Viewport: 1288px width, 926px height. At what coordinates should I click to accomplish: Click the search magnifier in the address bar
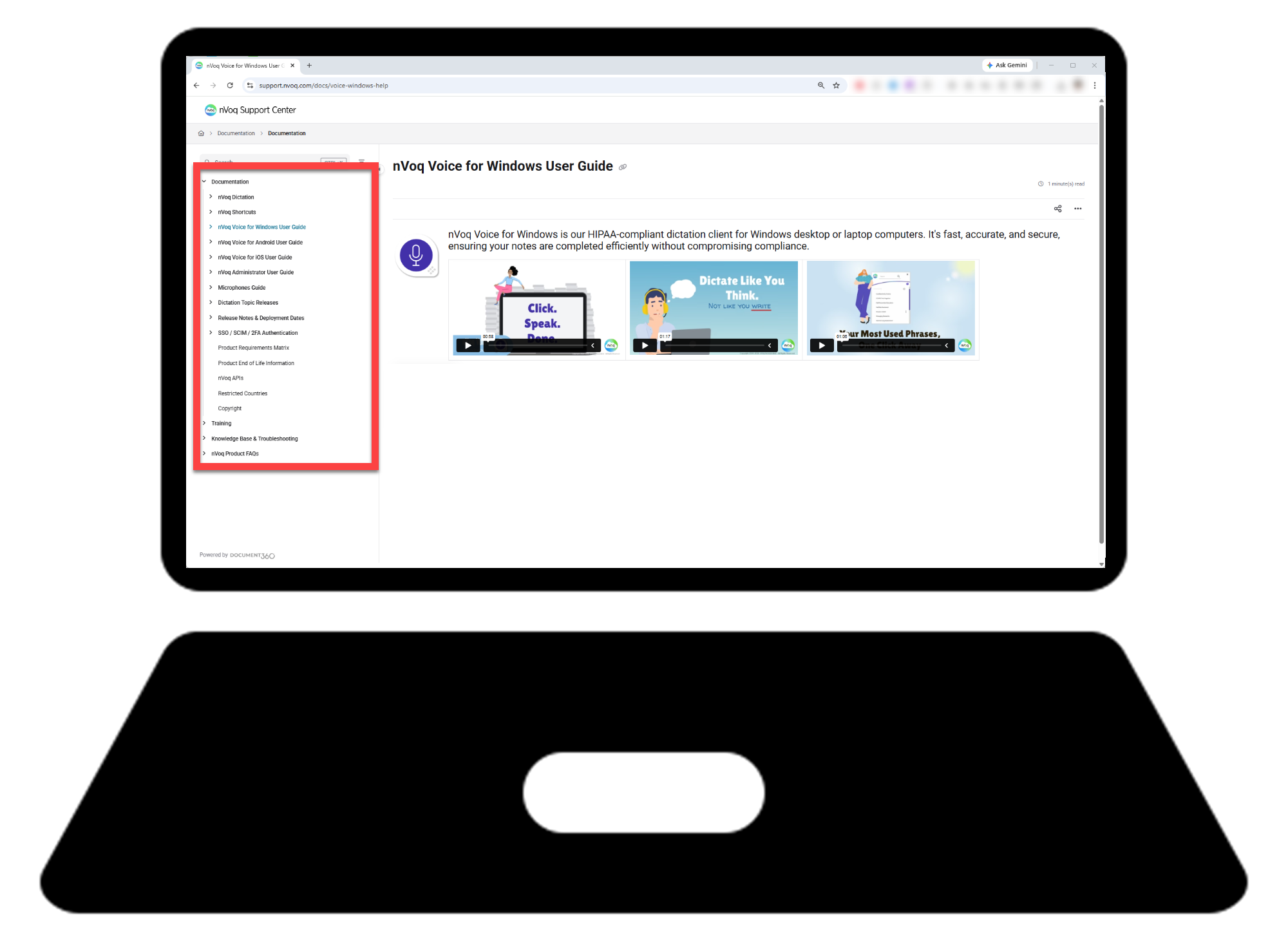820,84
